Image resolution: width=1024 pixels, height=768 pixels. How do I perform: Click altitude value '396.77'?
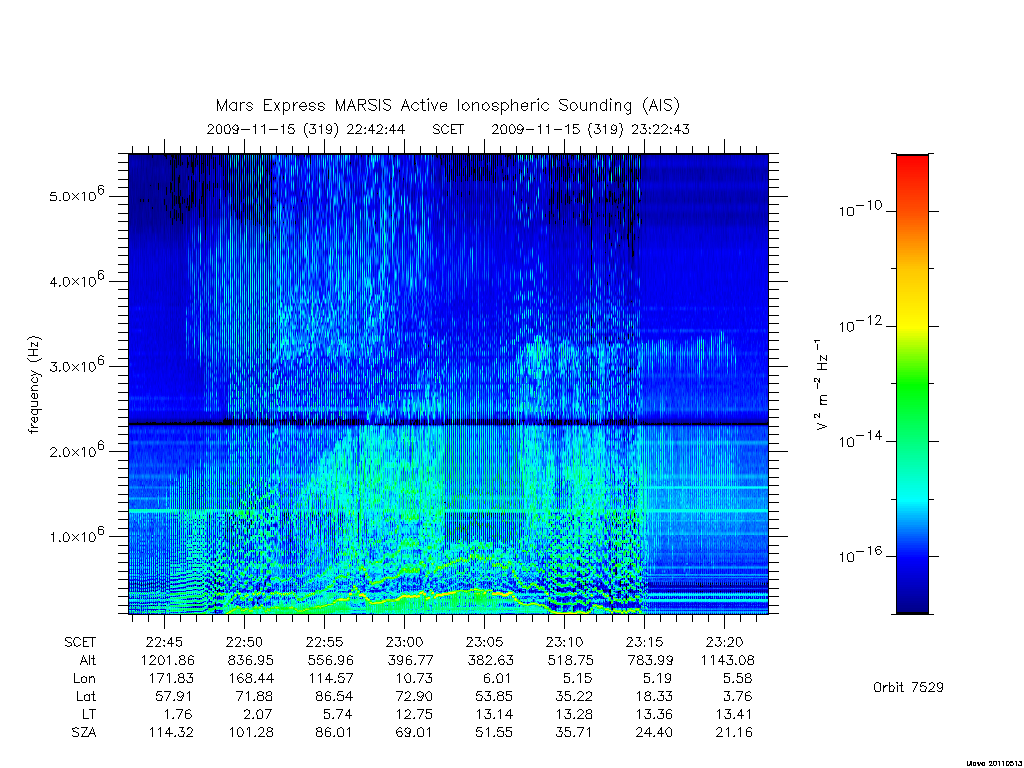[x=410, y=660]
